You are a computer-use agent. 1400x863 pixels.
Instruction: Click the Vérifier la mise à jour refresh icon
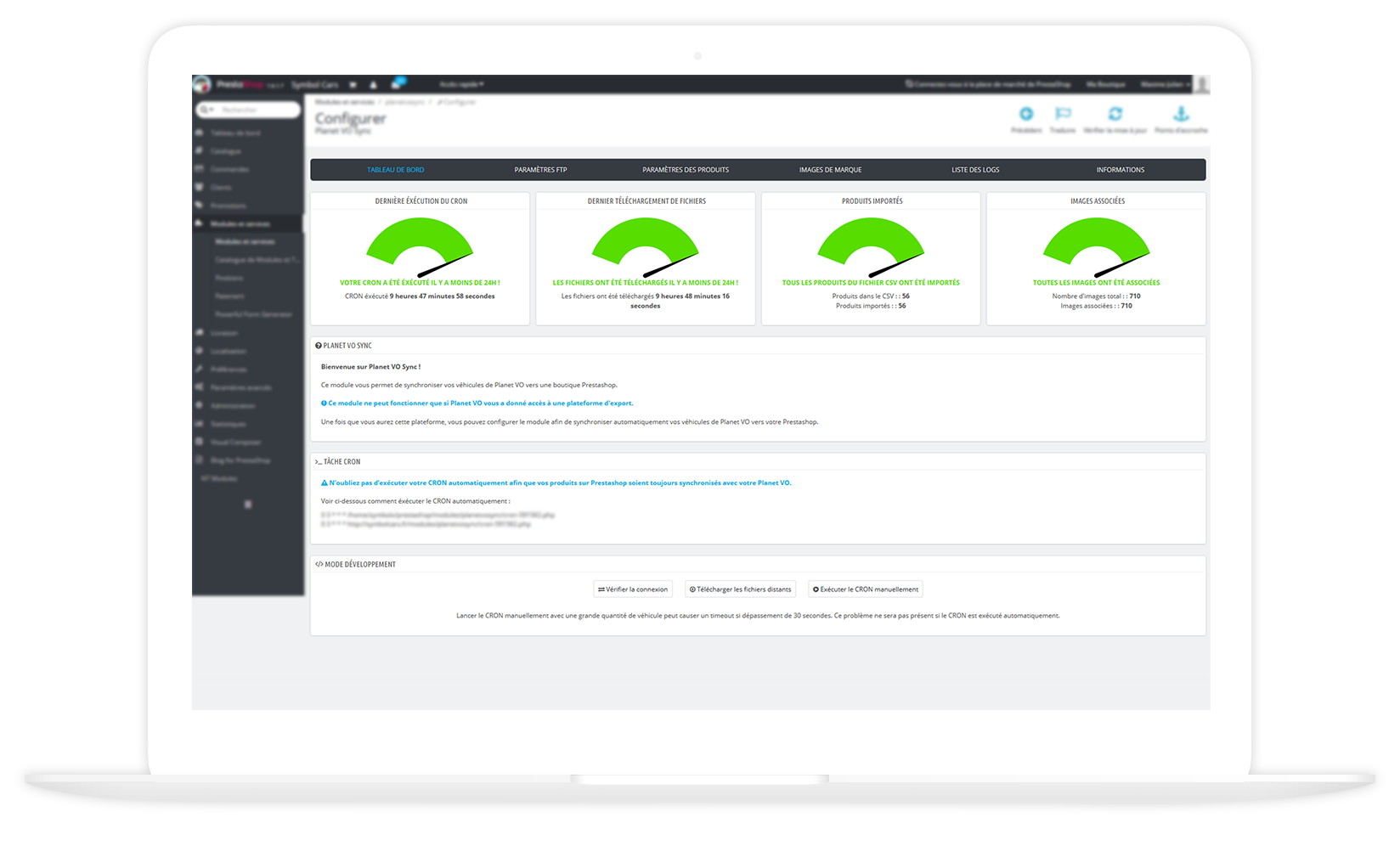(x=1115, y=114)
